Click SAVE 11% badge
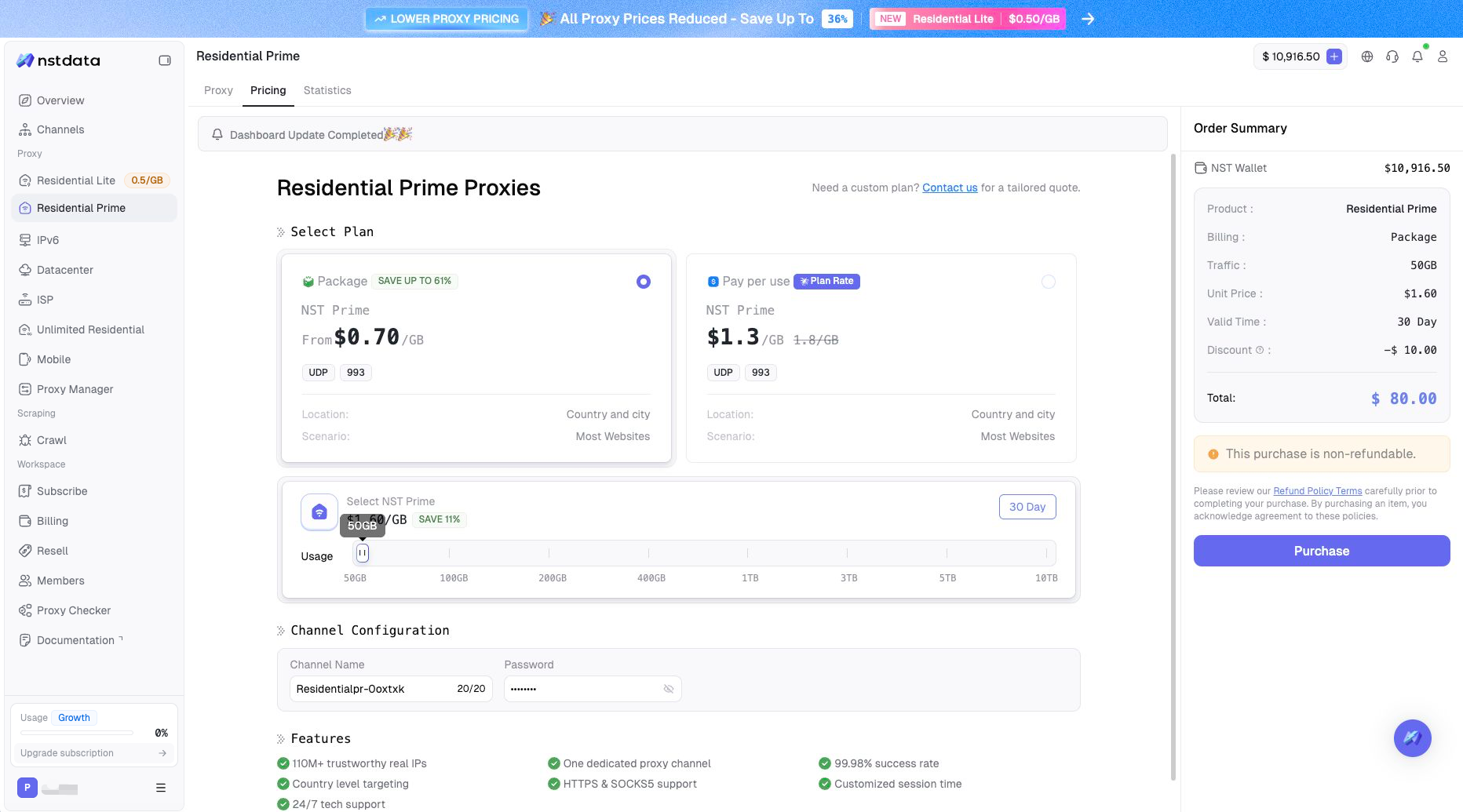The width and height of the screenshot is (1463, 812). coord(440,519)
